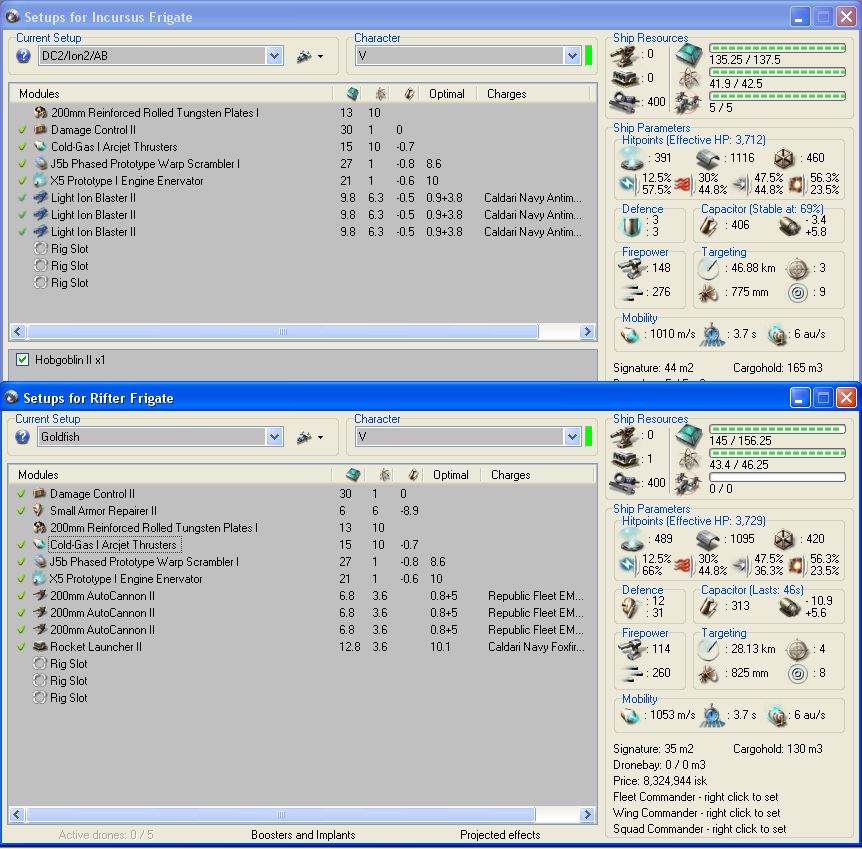The height and width of the screenshot is (849, 862).
Task: Click green skill indicator in Rifter window
Action: coord(589,437)
